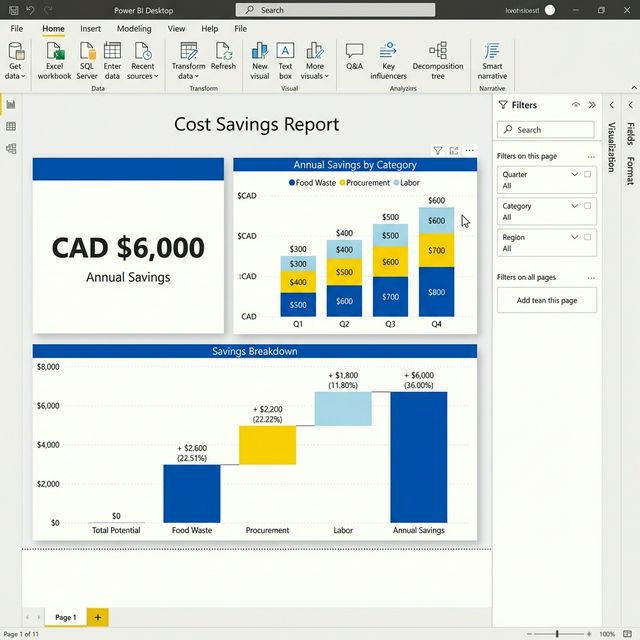Screen dimensions: 640x640
Task: Add a new page with plus button
Action: pyautogui.click(x=97, y=617)
